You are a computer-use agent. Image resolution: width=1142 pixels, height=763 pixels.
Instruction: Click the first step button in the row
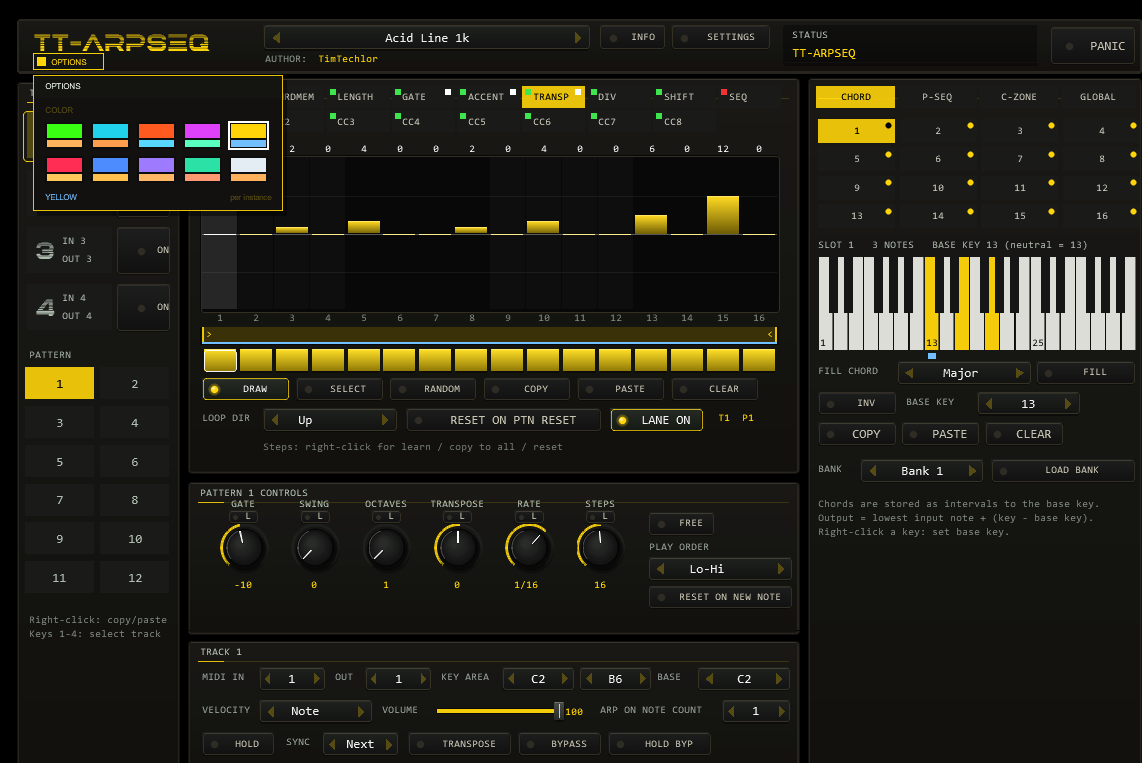click(220, 360)
